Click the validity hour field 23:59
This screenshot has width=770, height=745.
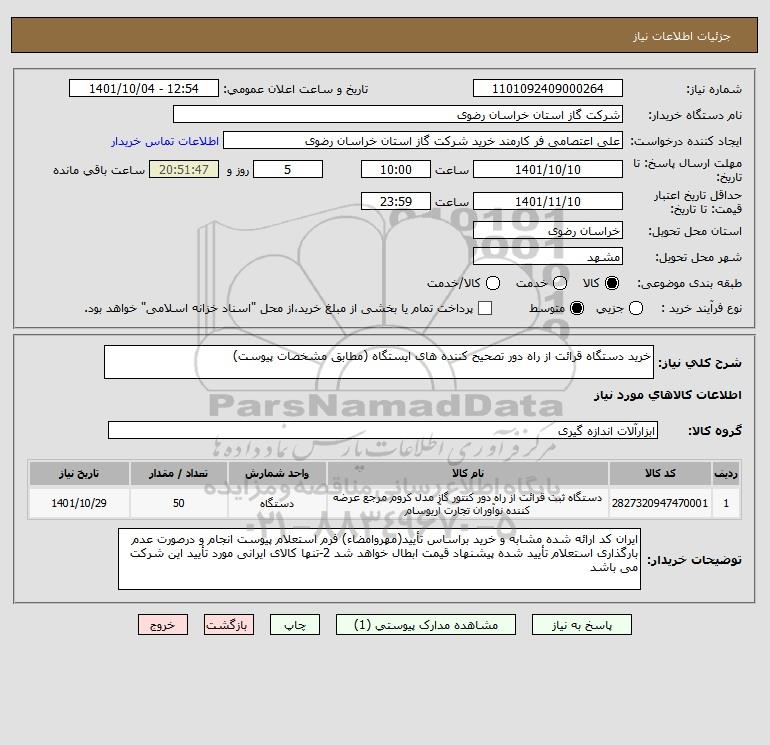pyautogui.click(x=396, y=202)
